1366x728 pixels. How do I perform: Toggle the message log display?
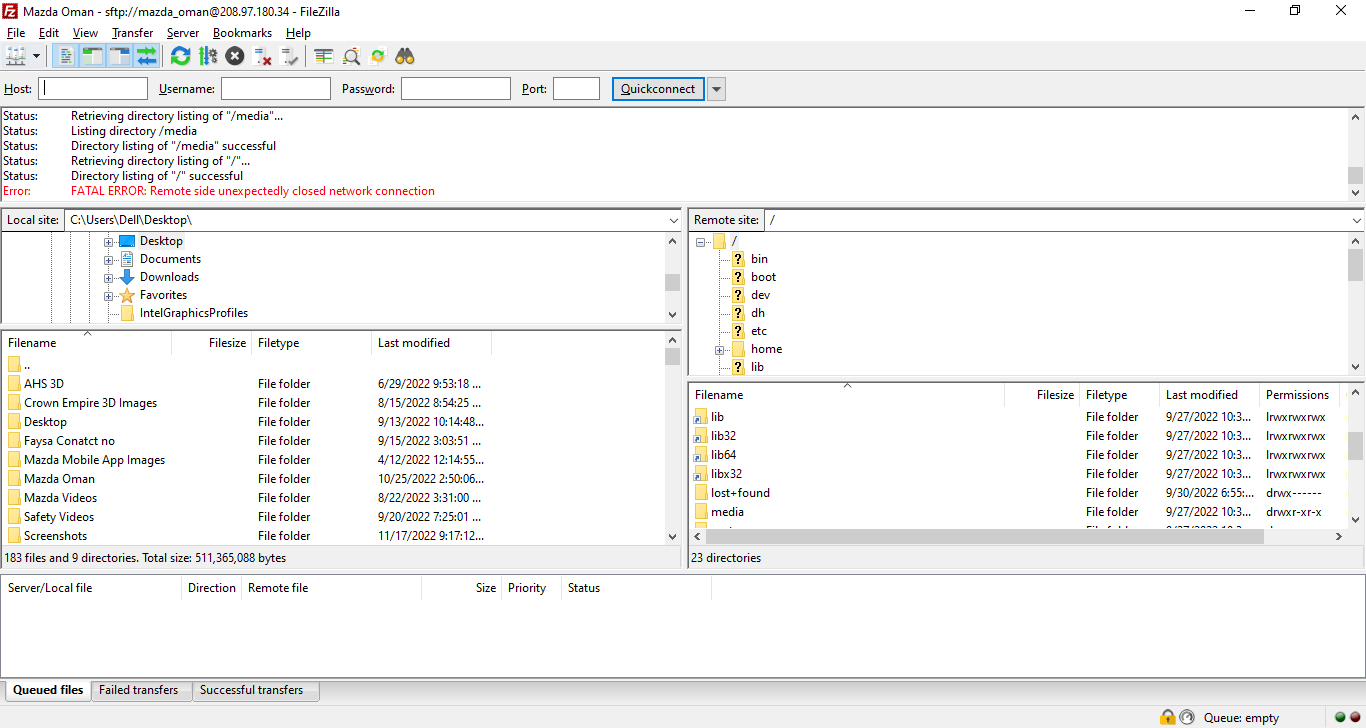click(66, 56)
